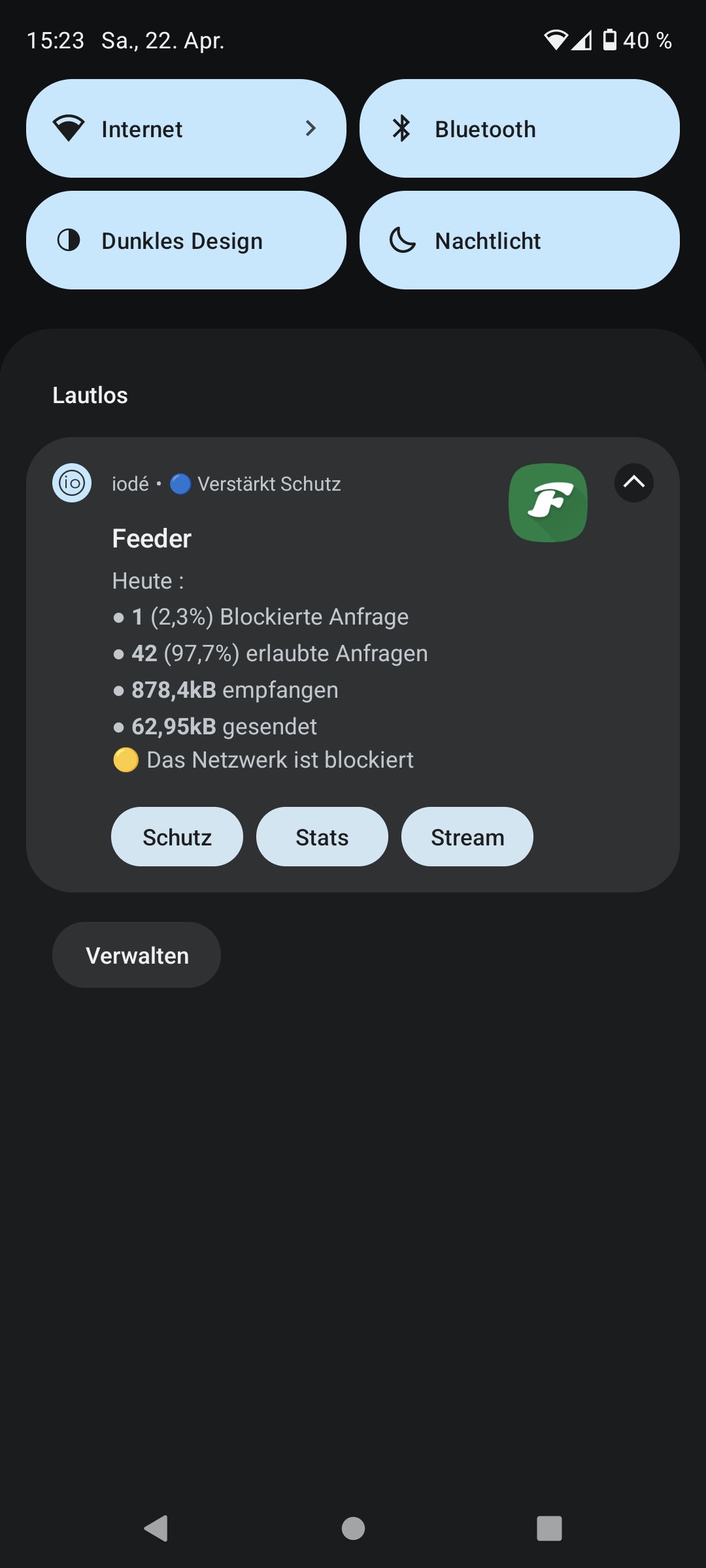This screenshot has width=706, height=1568.
Task: Tap the Feeder notification title
Action: 152,539
